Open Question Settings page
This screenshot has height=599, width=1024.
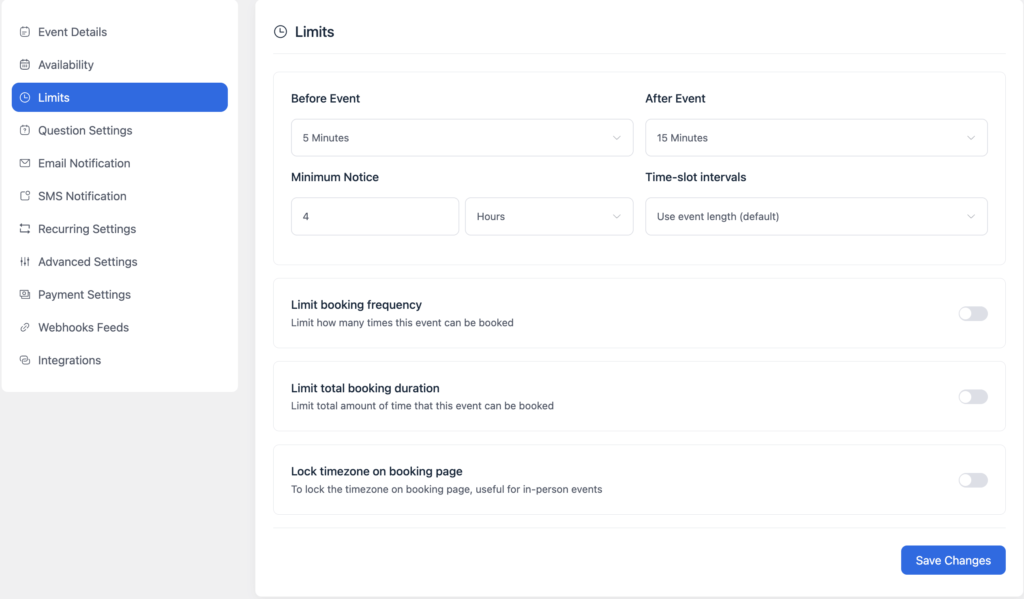120,130
